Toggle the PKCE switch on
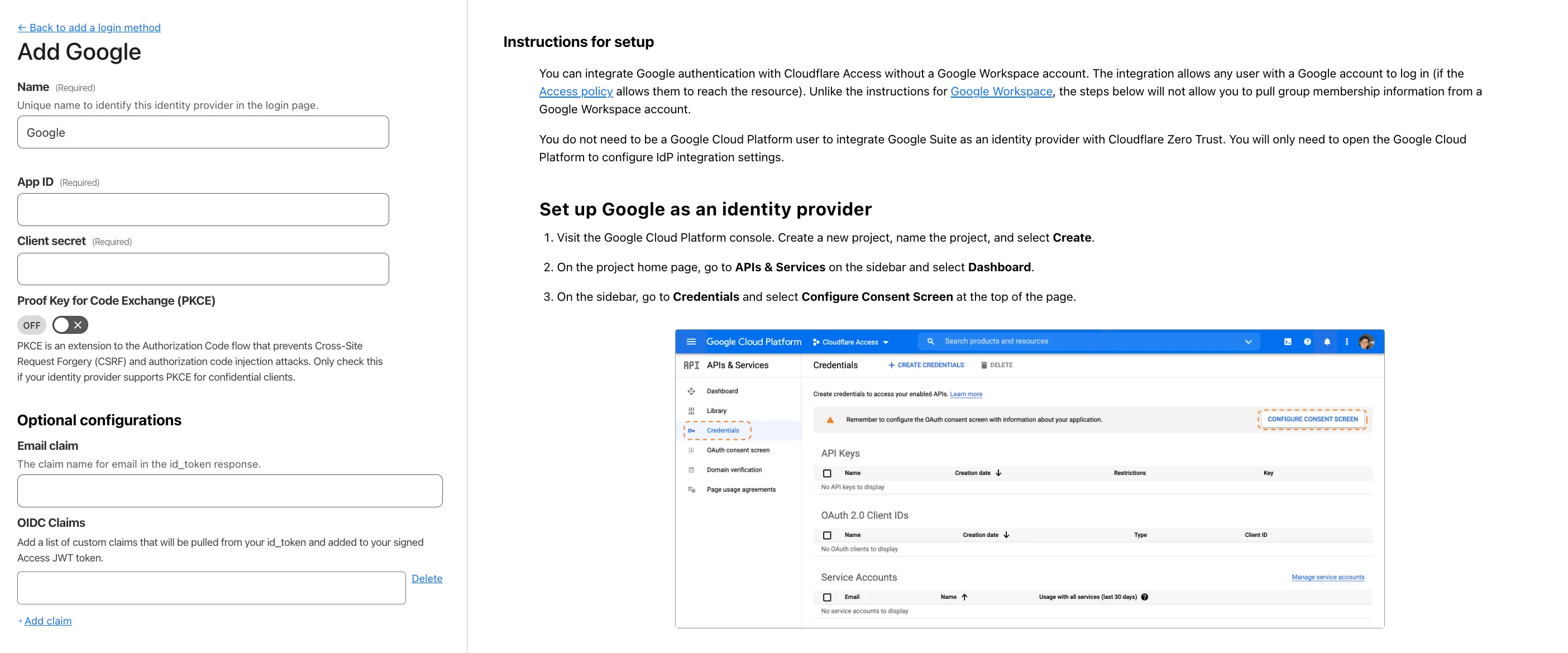Screen dimensions: 1568x653 [70, 325]
